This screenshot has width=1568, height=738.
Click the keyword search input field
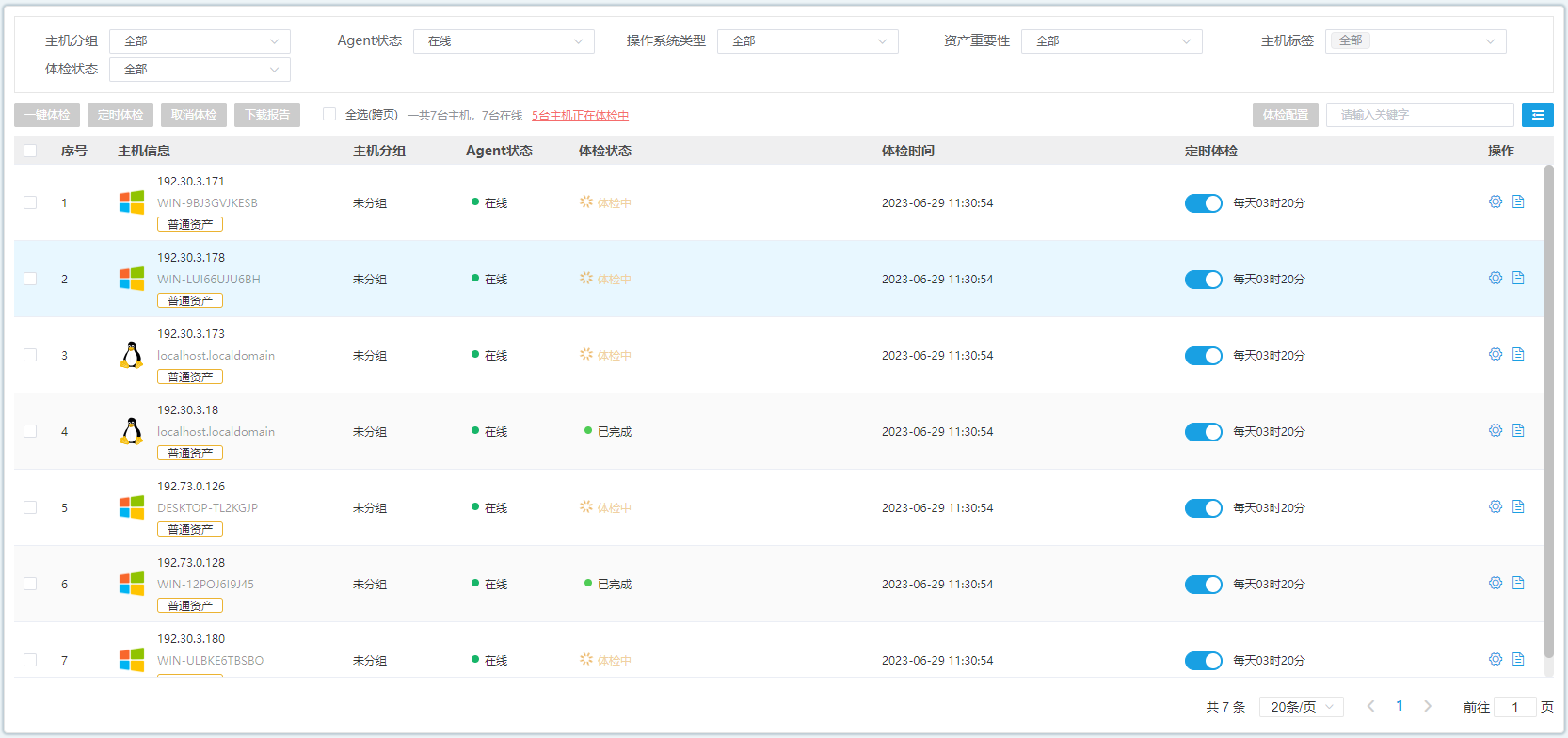tap(1419, 115)
